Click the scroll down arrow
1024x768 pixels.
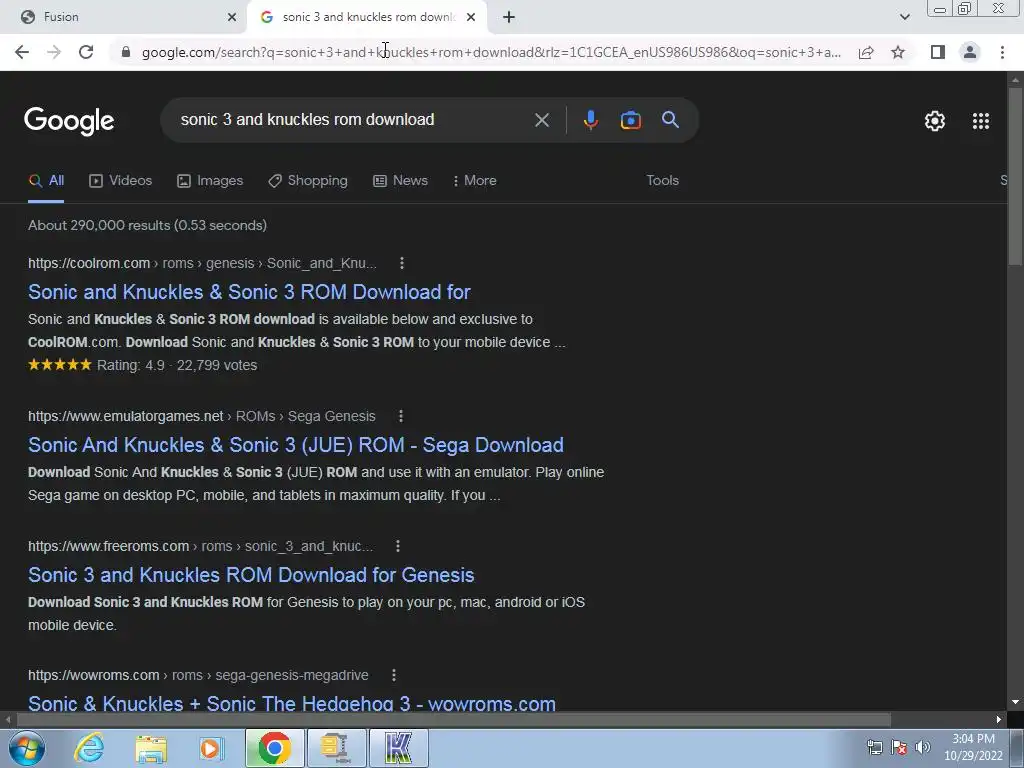tap(1015, 702)
